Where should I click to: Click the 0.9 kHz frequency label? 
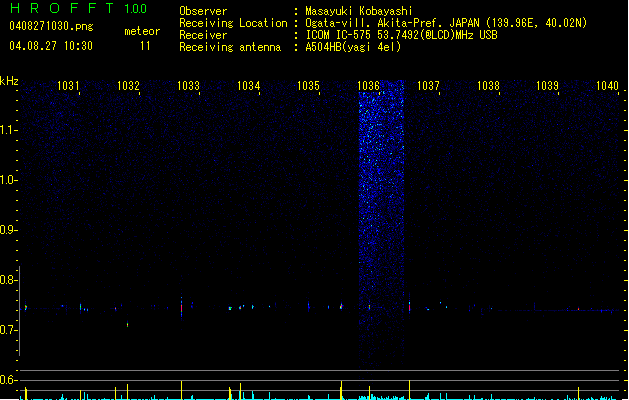(x=7, y=230)
